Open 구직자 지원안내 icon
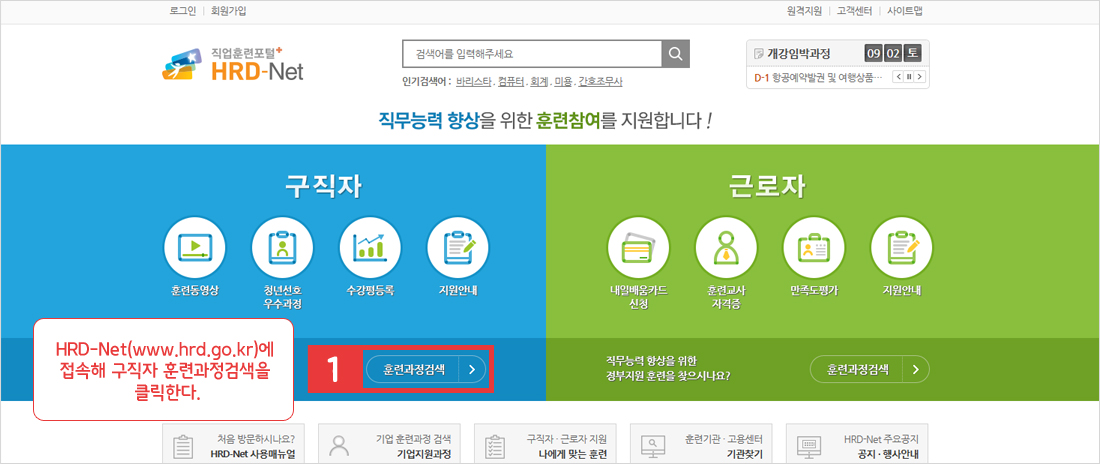1100x464 pixels. pos(458,248)
